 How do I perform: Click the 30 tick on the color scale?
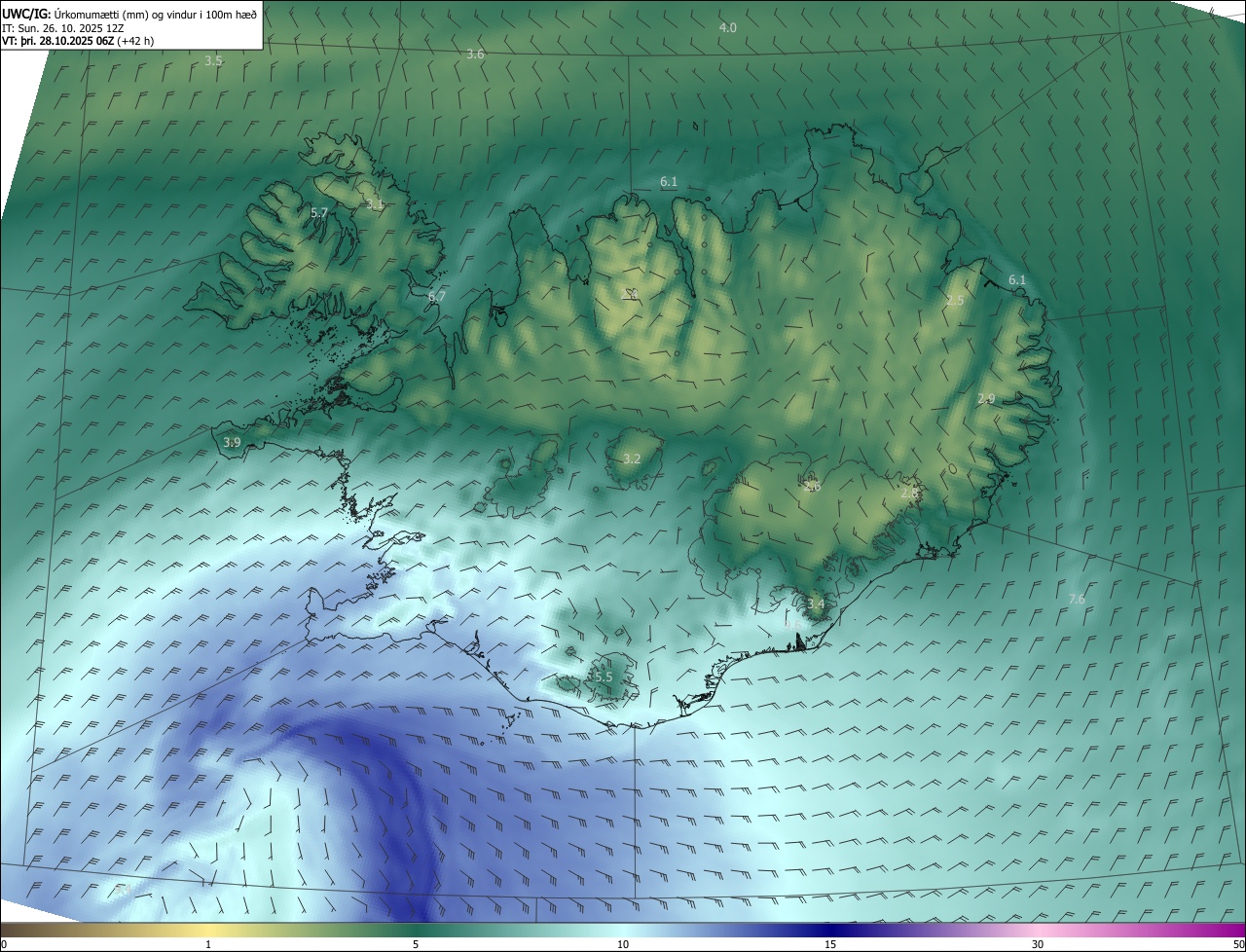(1038, 944)
